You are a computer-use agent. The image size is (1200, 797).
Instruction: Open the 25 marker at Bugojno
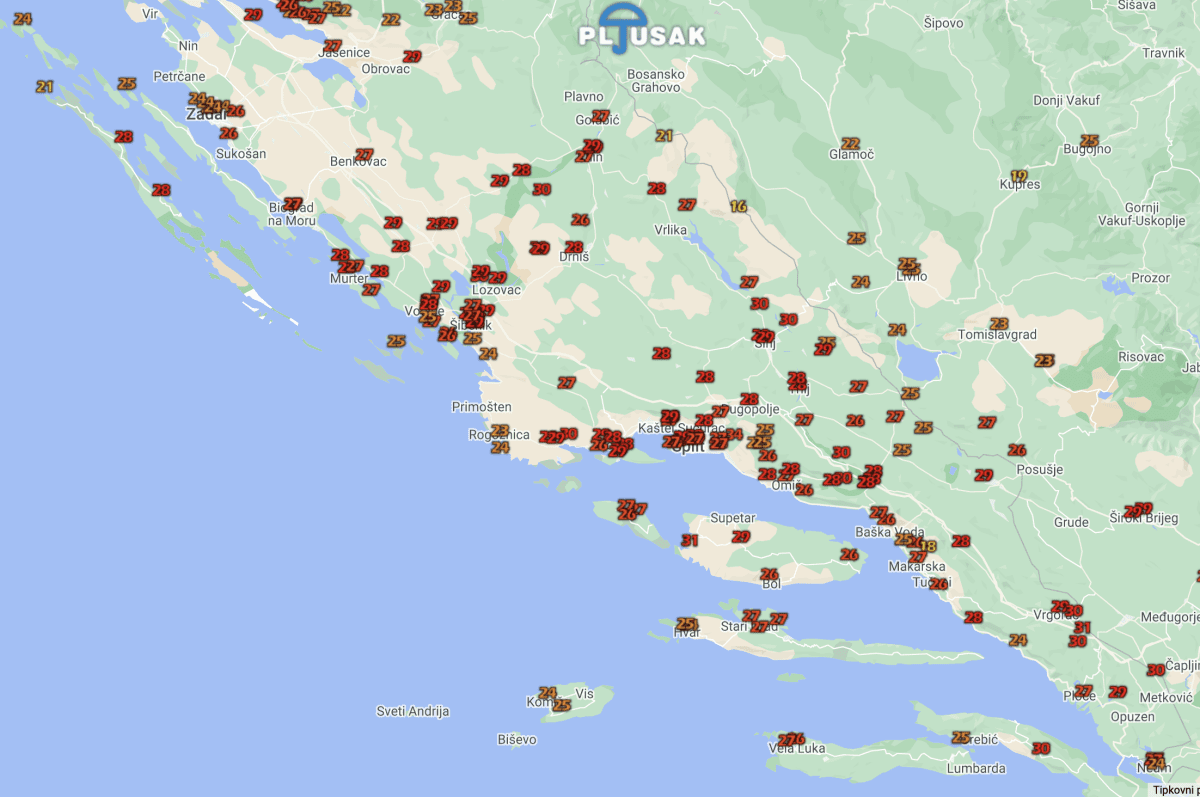pos(1090,141)
